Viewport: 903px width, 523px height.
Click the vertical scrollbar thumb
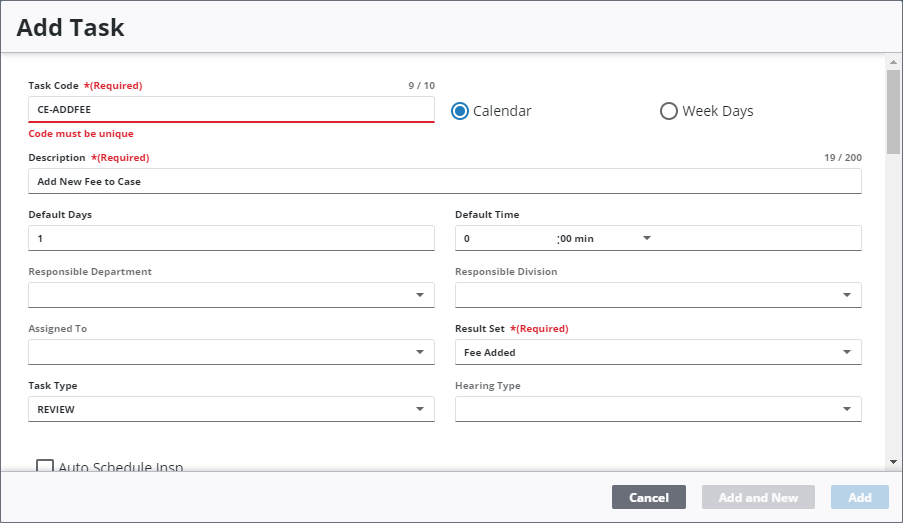(893, 110)
